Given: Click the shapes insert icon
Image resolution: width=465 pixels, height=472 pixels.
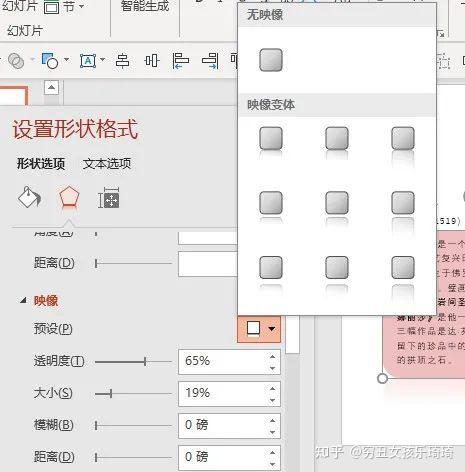Looking at the screenshot, I should click(50, 61).
